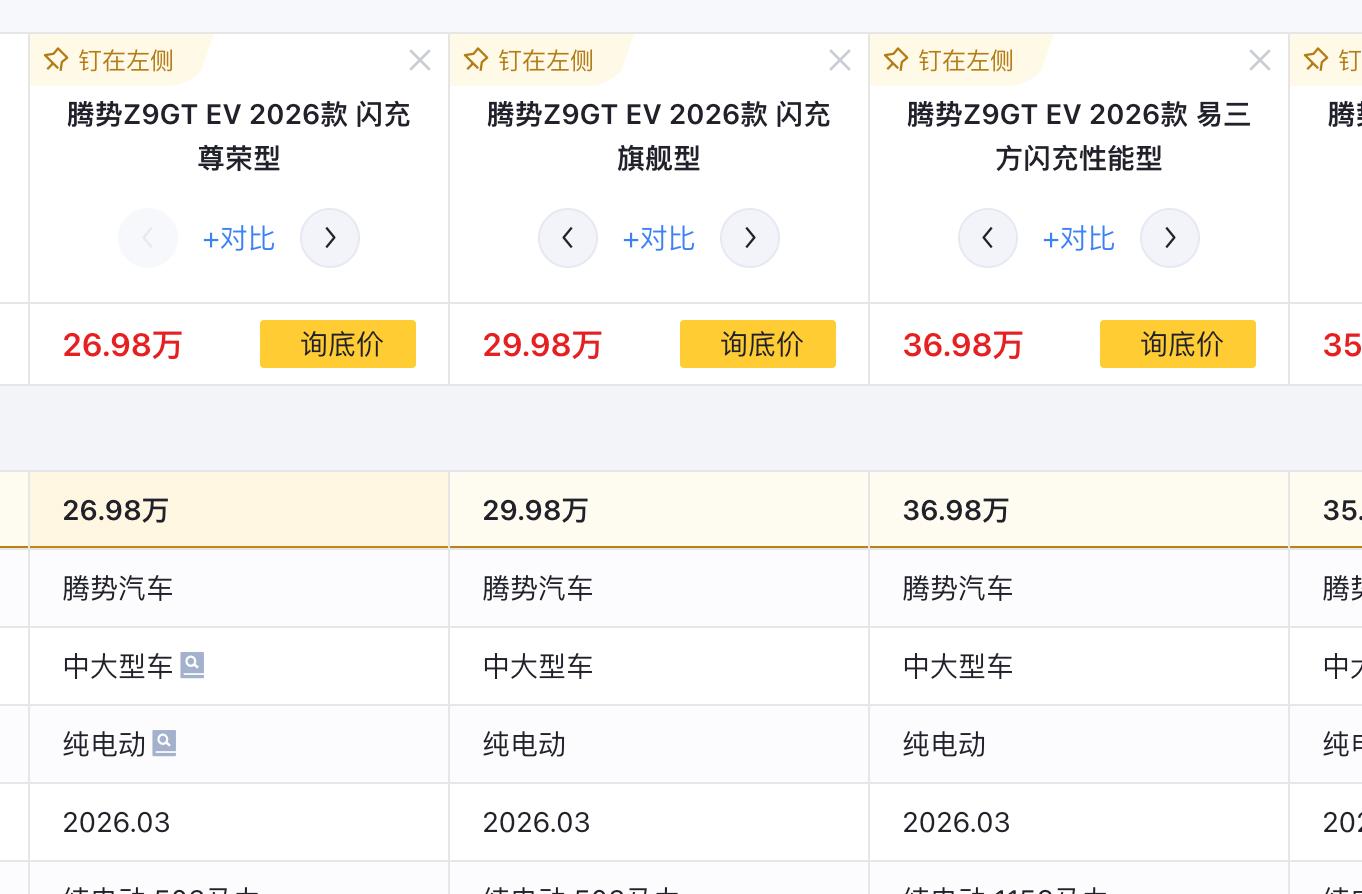
Task: Ask lowest price for 26.98万 model
Action: (338, 344)
